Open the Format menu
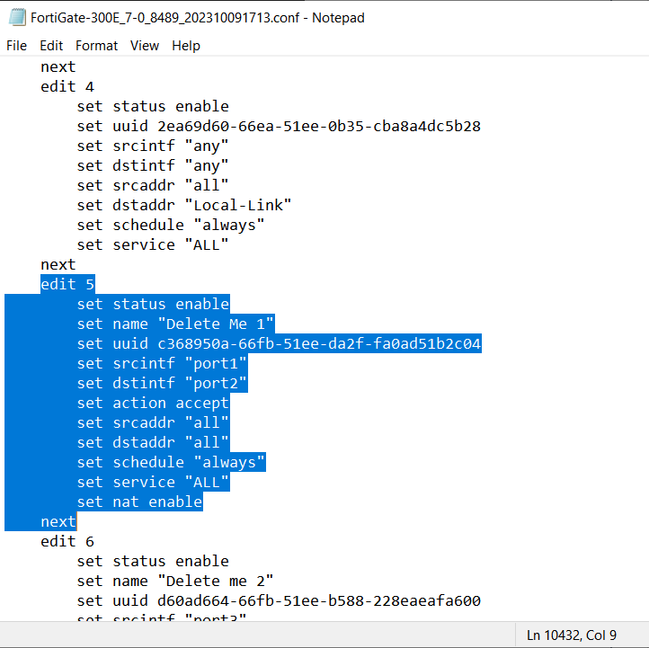The width and height of the screenshot is (649, 648). [96, 46]
